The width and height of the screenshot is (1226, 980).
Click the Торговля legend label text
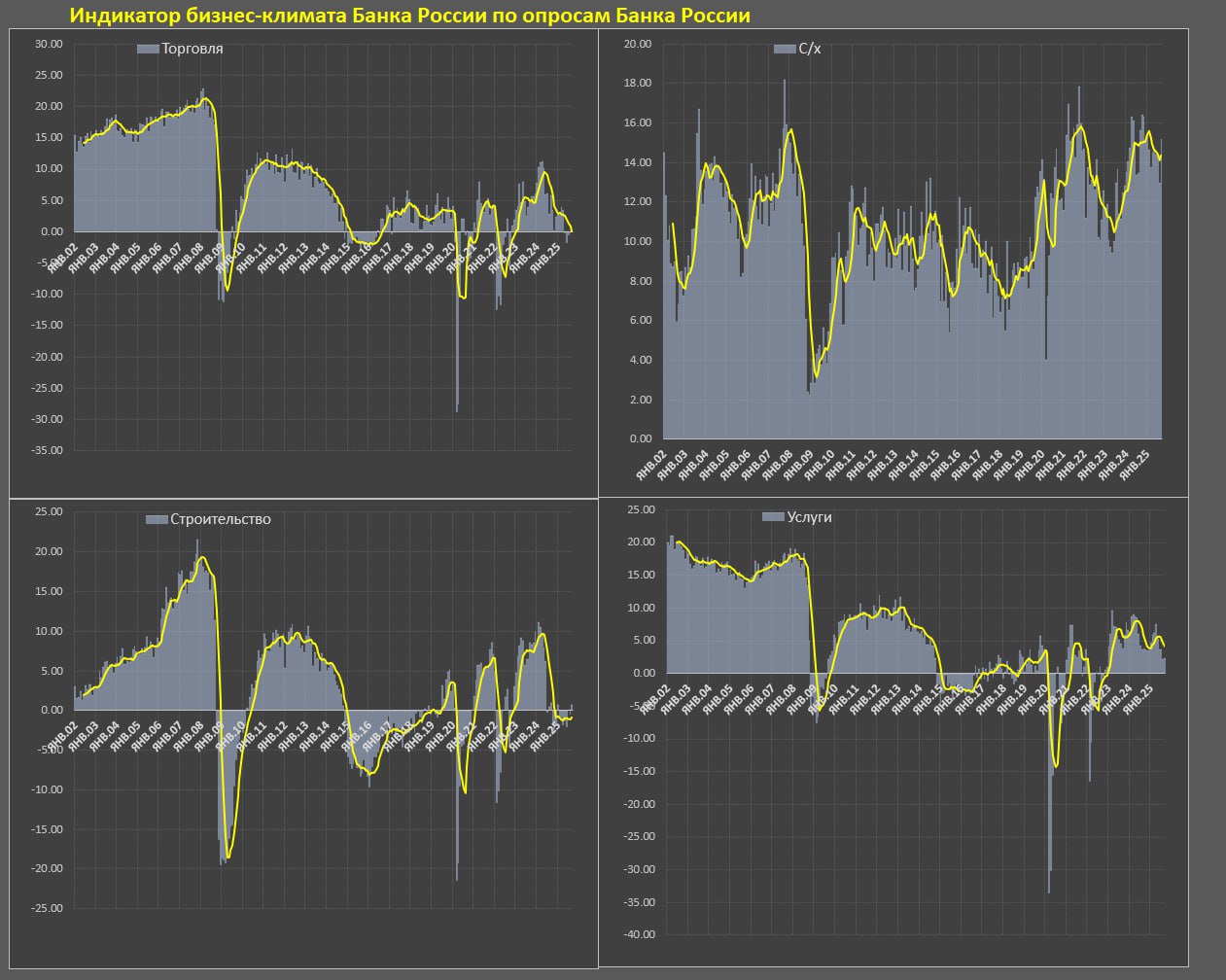192,49
